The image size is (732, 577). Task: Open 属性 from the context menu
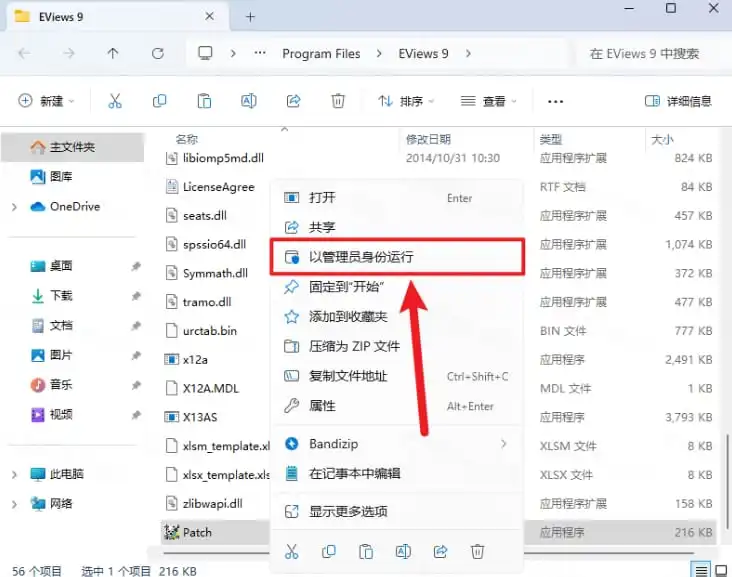[x=397, y=406]
